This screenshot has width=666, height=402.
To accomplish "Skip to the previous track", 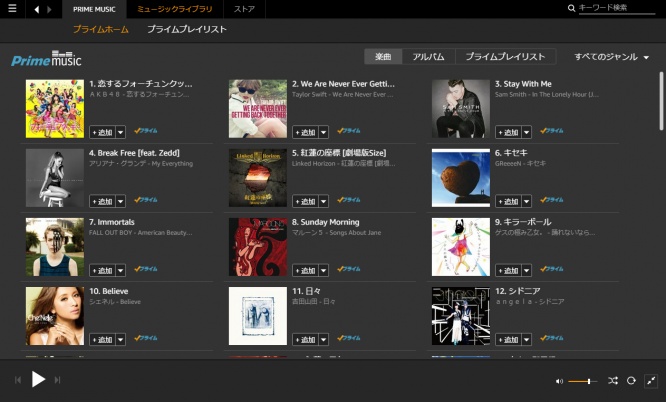I will 18,379.
